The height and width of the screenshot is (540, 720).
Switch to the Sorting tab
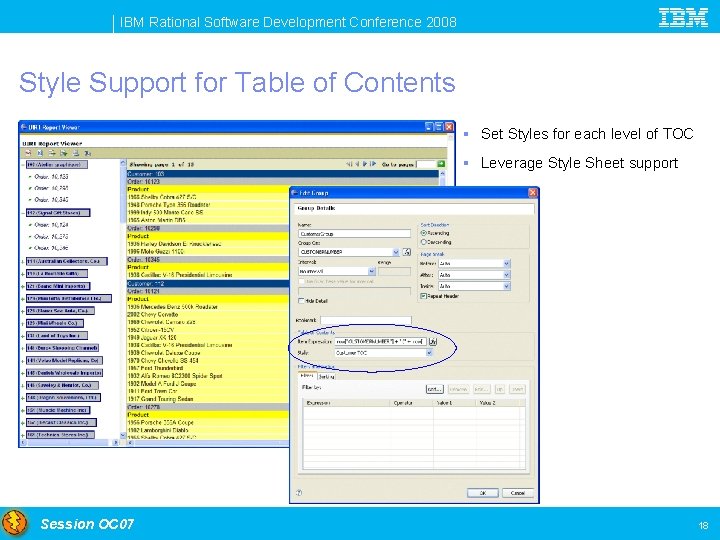tap(326, 376)
